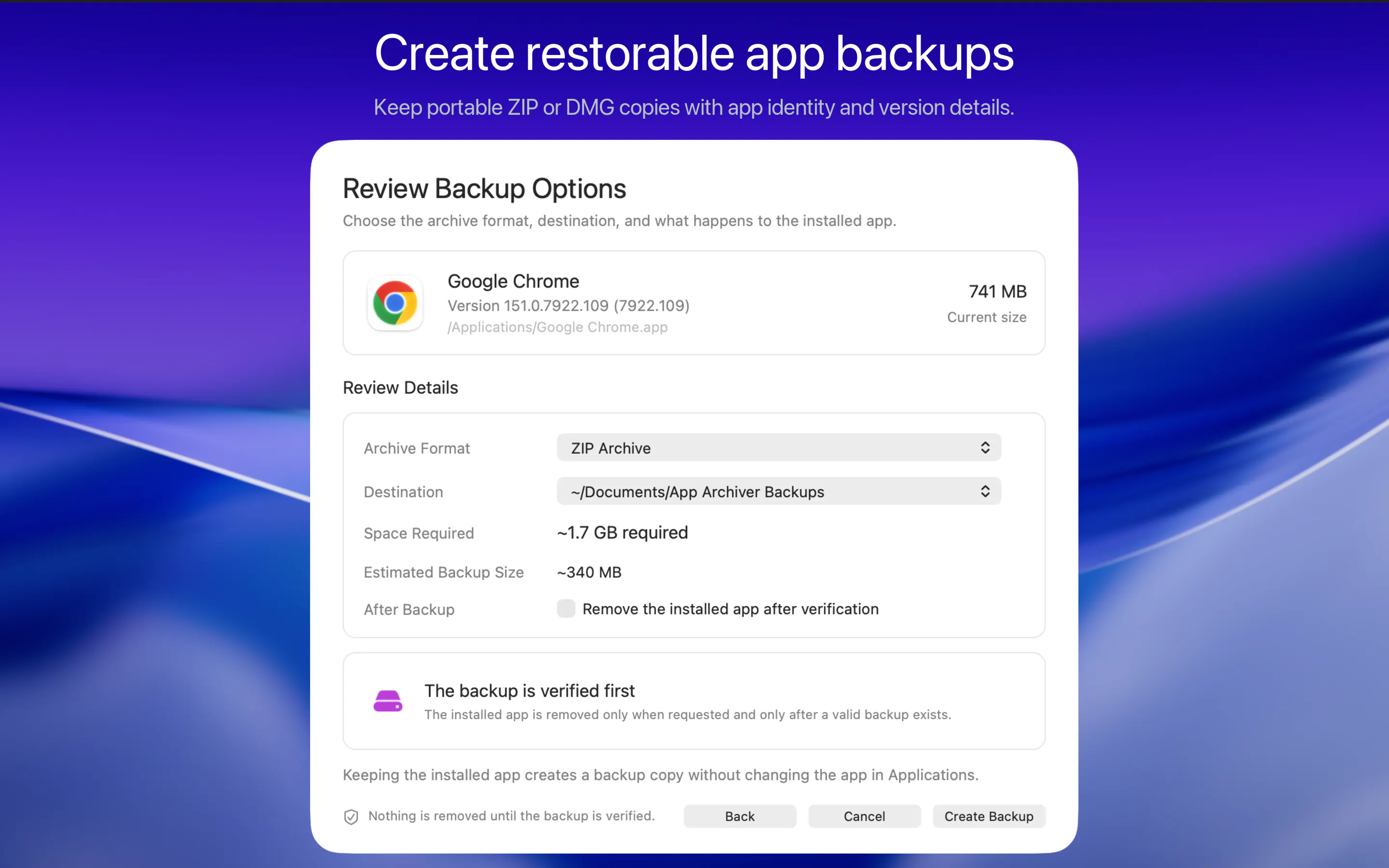Click The backup is verified first title
The image size is (1389, 868).
(x=530, y=691)
